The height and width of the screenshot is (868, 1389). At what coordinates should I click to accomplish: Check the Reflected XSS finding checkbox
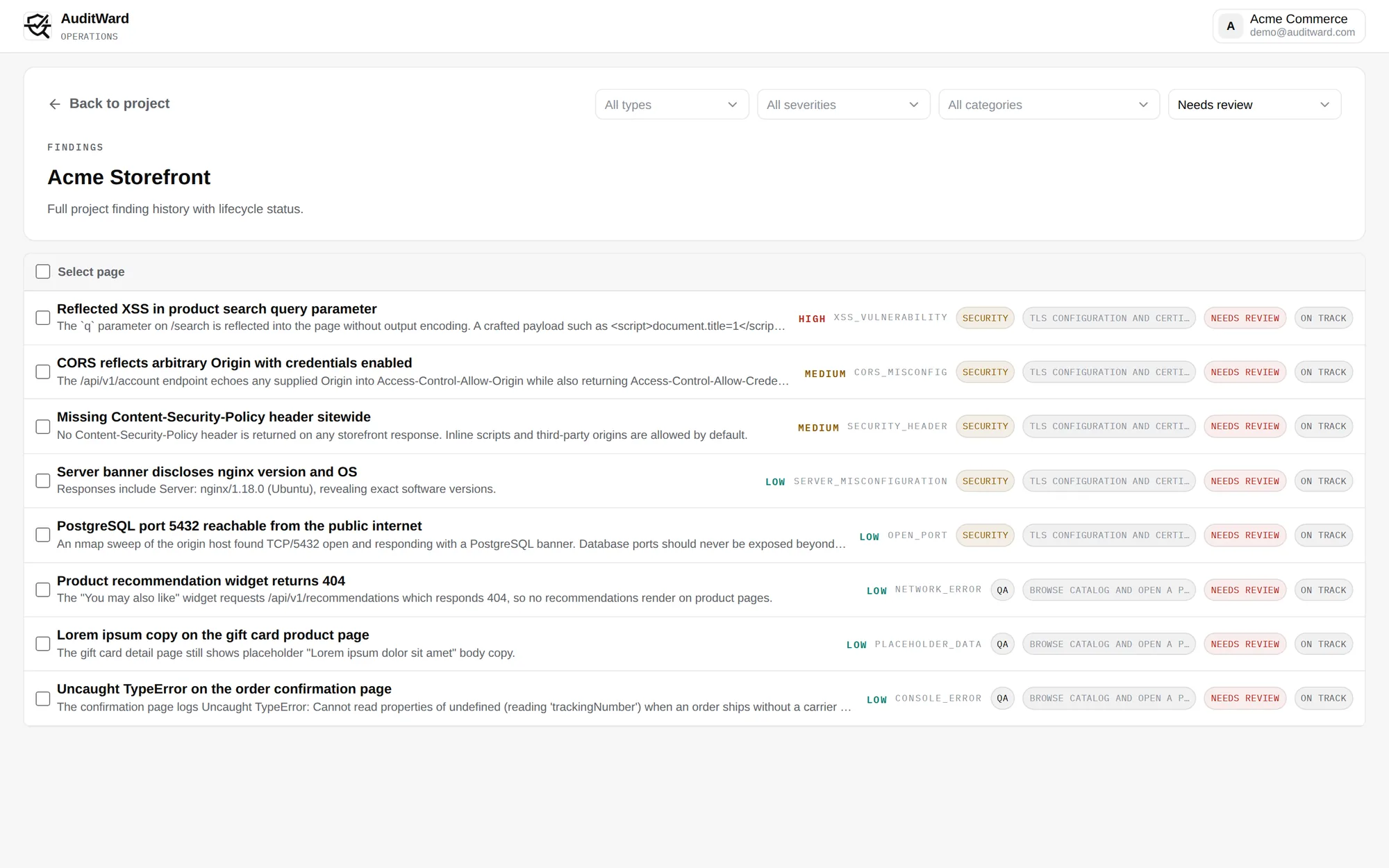(x=43, y=318)
